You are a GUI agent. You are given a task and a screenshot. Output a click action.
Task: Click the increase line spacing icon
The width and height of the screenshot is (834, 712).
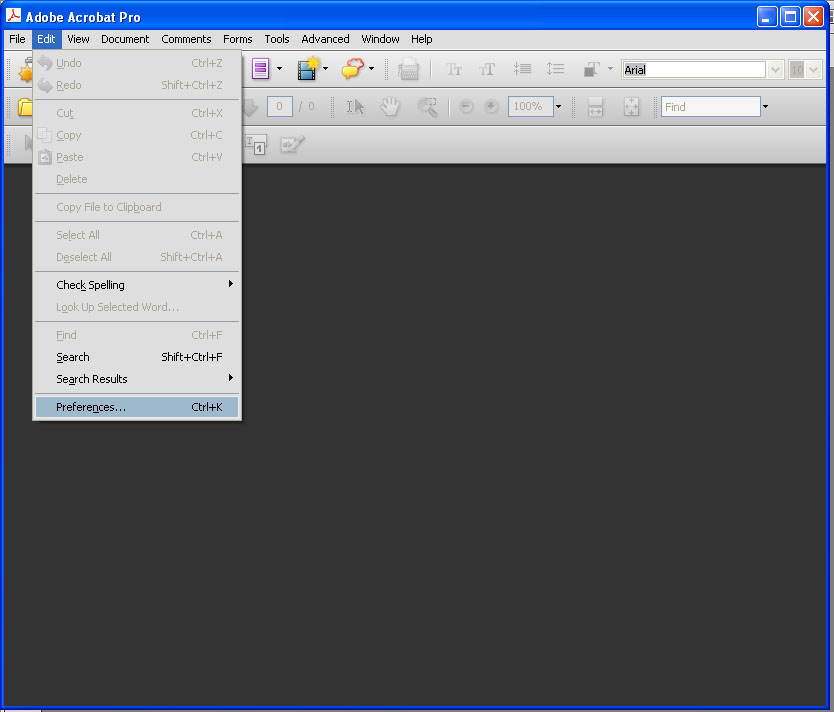555,69
